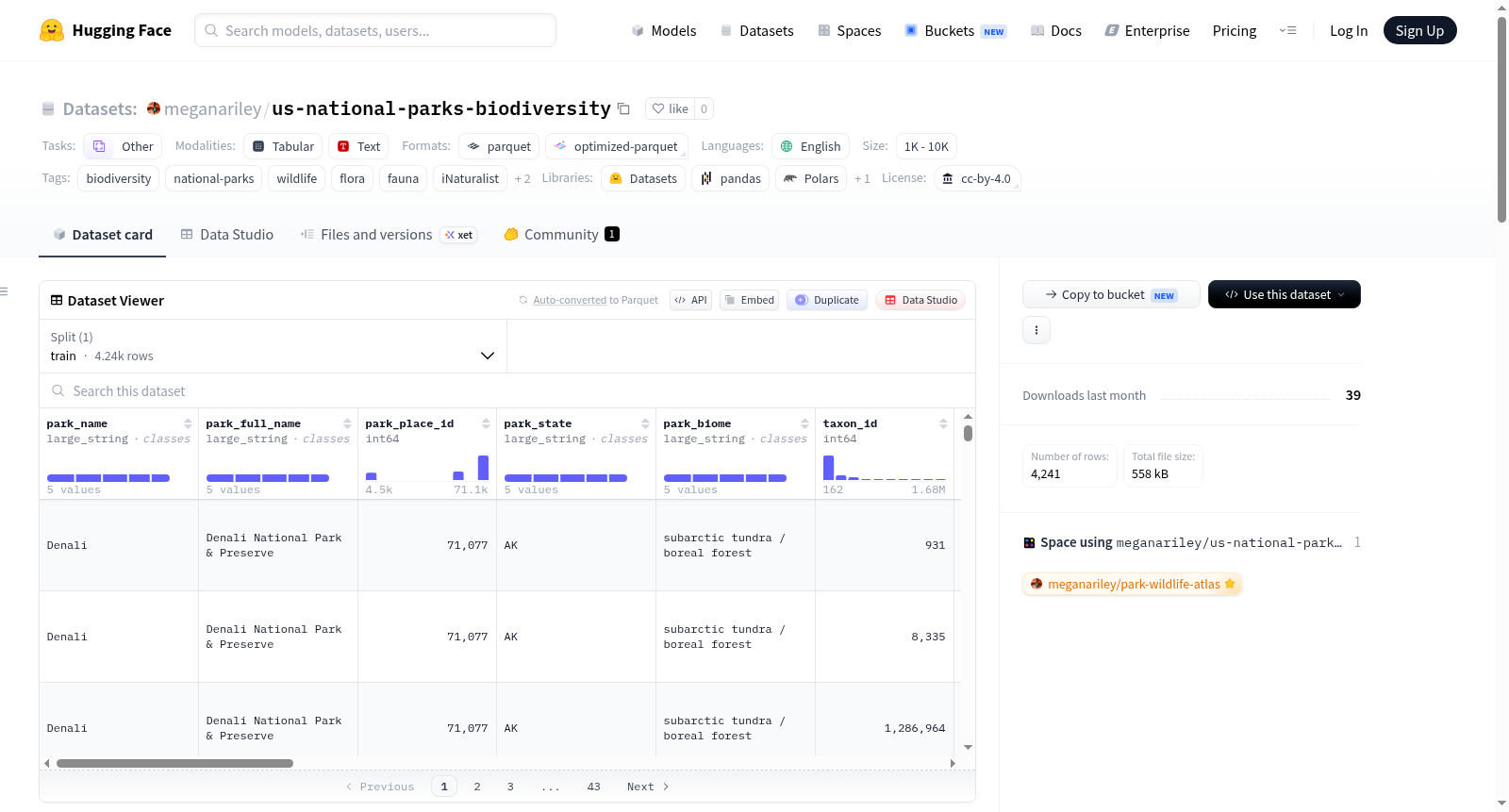
Task: Expand the Split train dropdown
Action: 273,346
